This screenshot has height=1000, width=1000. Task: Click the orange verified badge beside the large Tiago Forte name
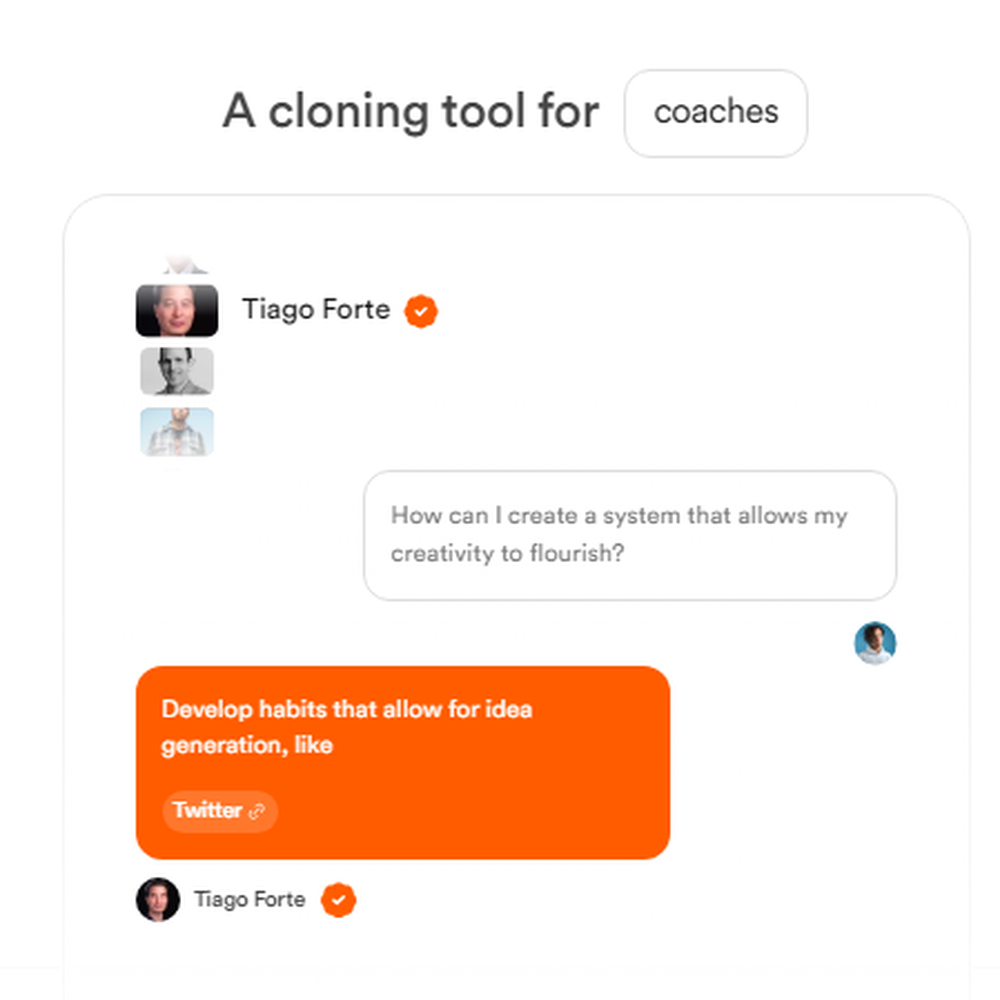pyautogui.click(x=421, y=311)
